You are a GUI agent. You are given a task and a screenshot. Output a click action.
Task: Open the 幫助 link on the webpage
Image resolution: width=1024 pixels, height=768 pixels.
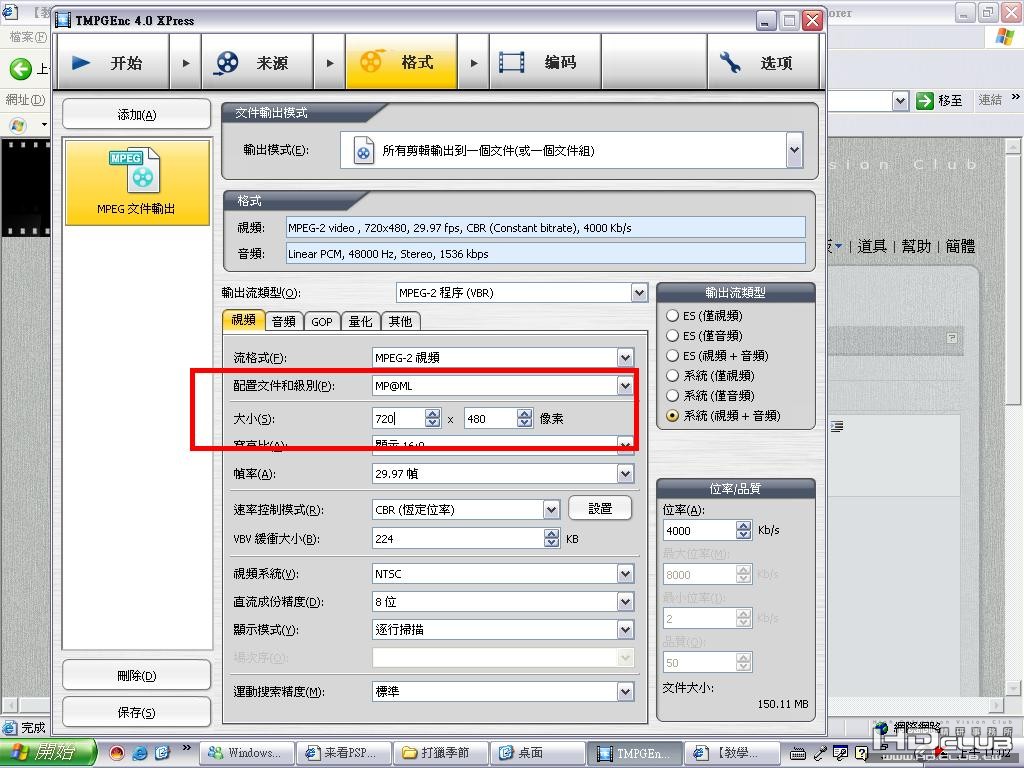click(x=916, y=246)
